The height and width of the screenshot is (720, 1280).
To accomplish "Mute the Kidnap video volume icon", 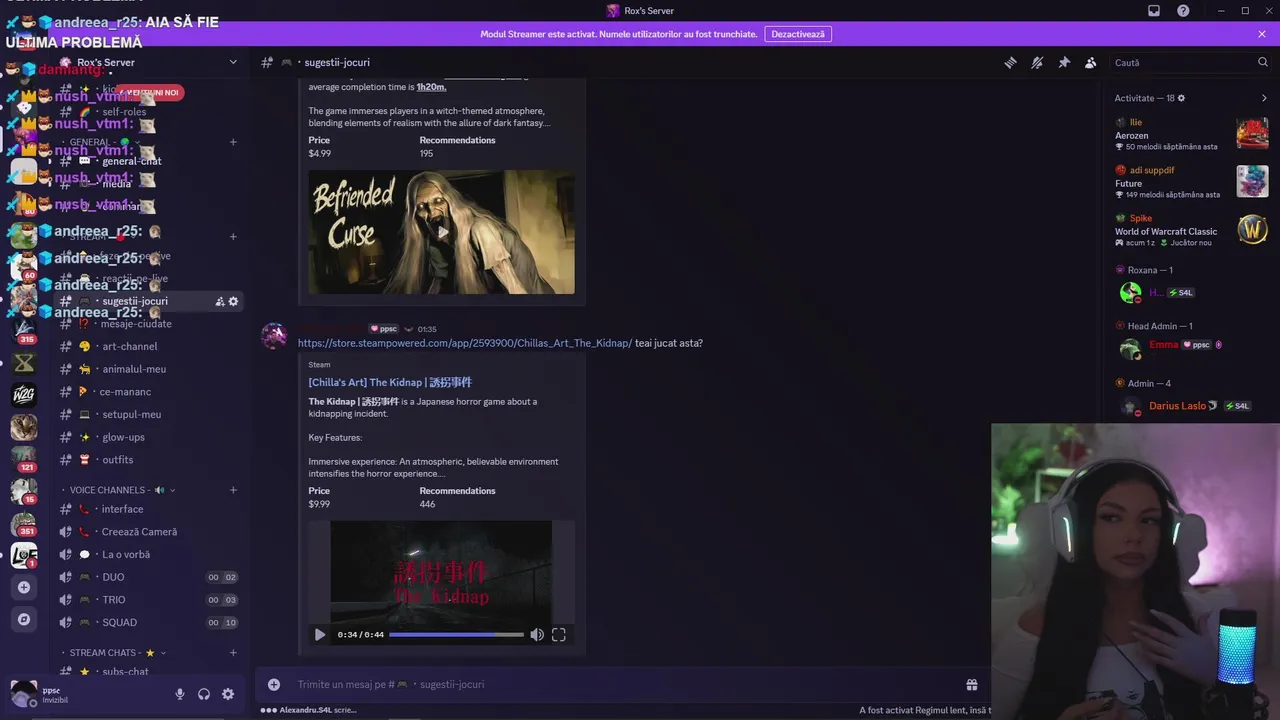I will point(537,635).
